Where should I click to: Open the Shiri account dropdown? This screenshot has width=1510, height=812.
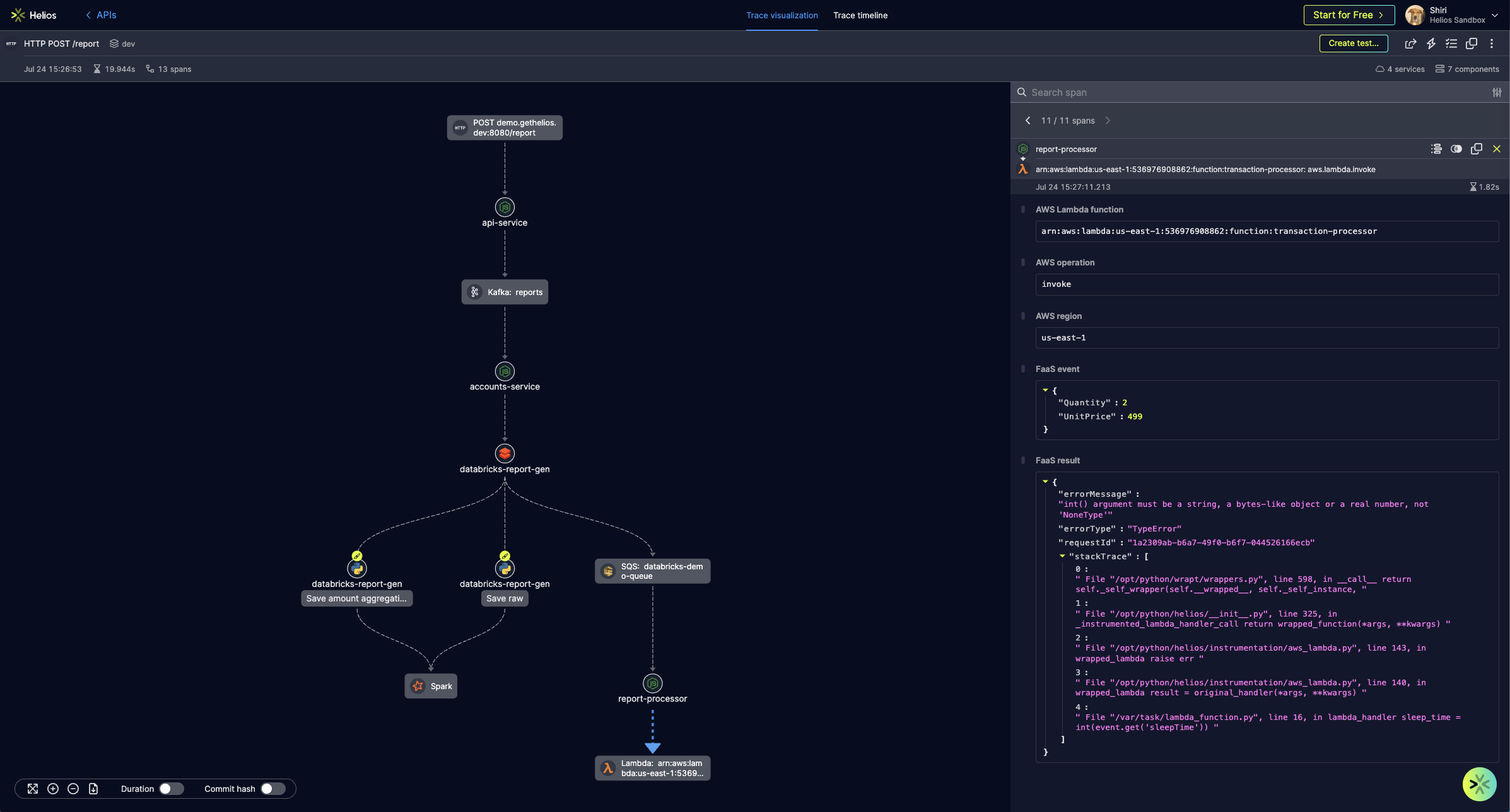(x=1494, y=15)
